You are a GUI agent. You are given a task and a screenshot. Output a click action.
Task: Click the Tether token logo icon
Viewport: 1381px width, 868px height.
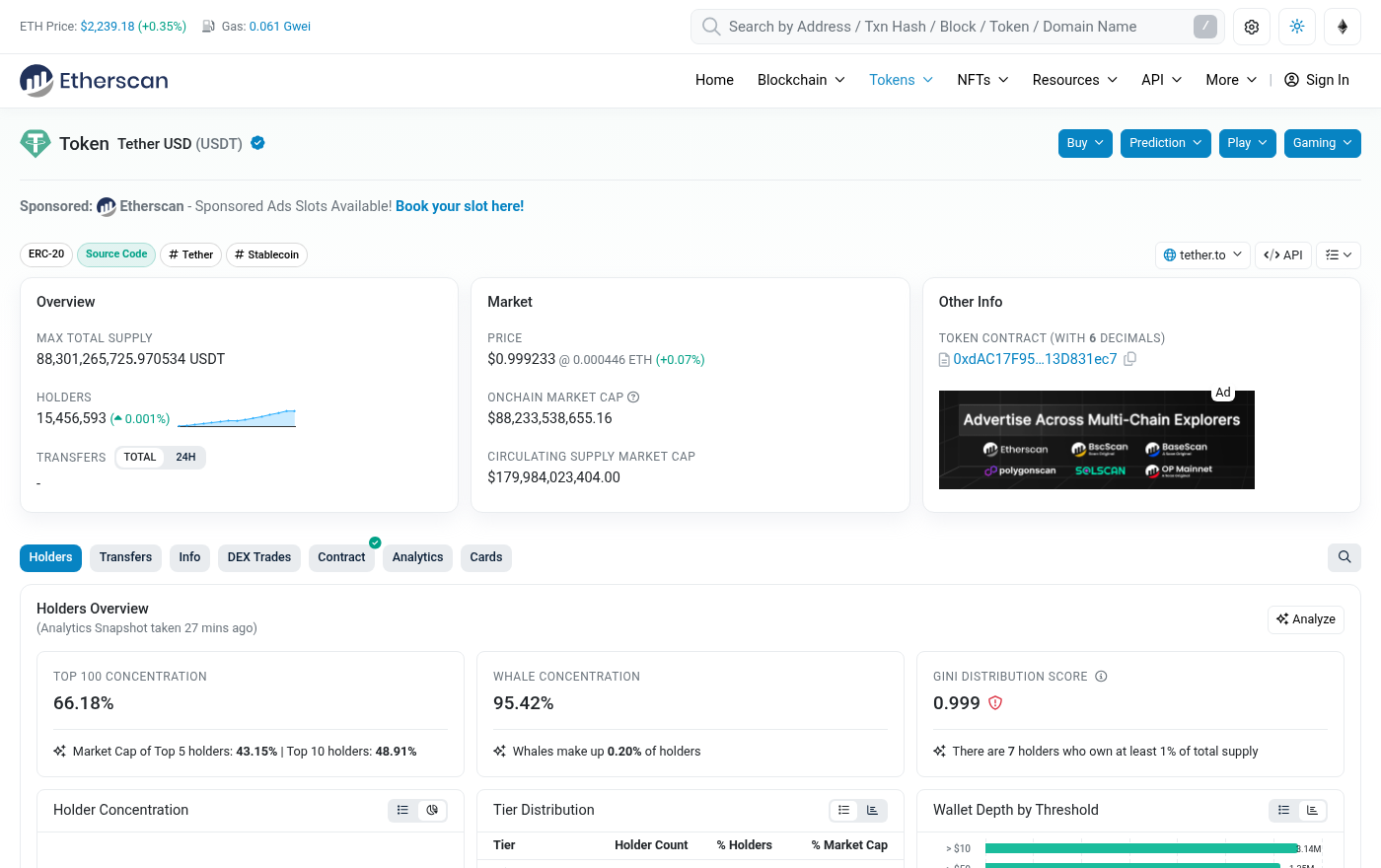[36, 143]
